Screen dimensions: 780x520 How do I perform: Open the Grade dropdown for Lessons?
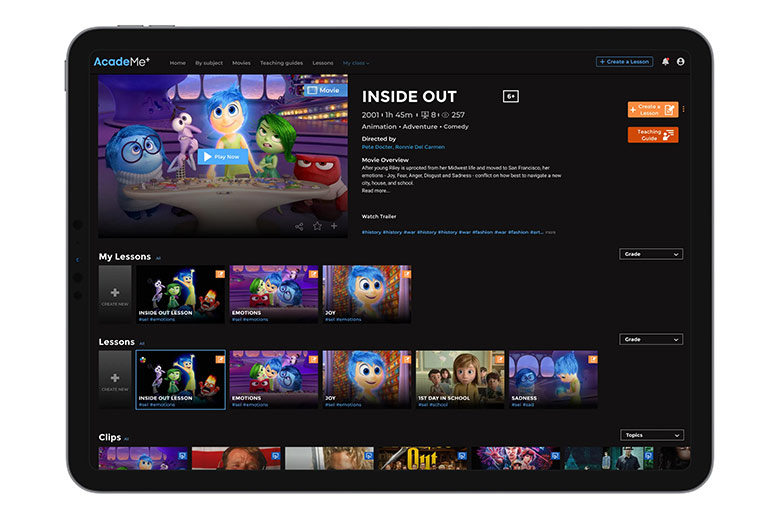[x=651, y=339]
